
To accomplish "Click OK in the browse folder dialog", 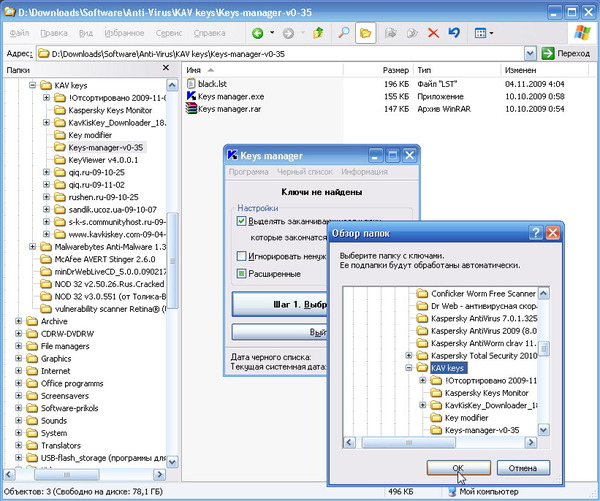I will tap(458, 468).
